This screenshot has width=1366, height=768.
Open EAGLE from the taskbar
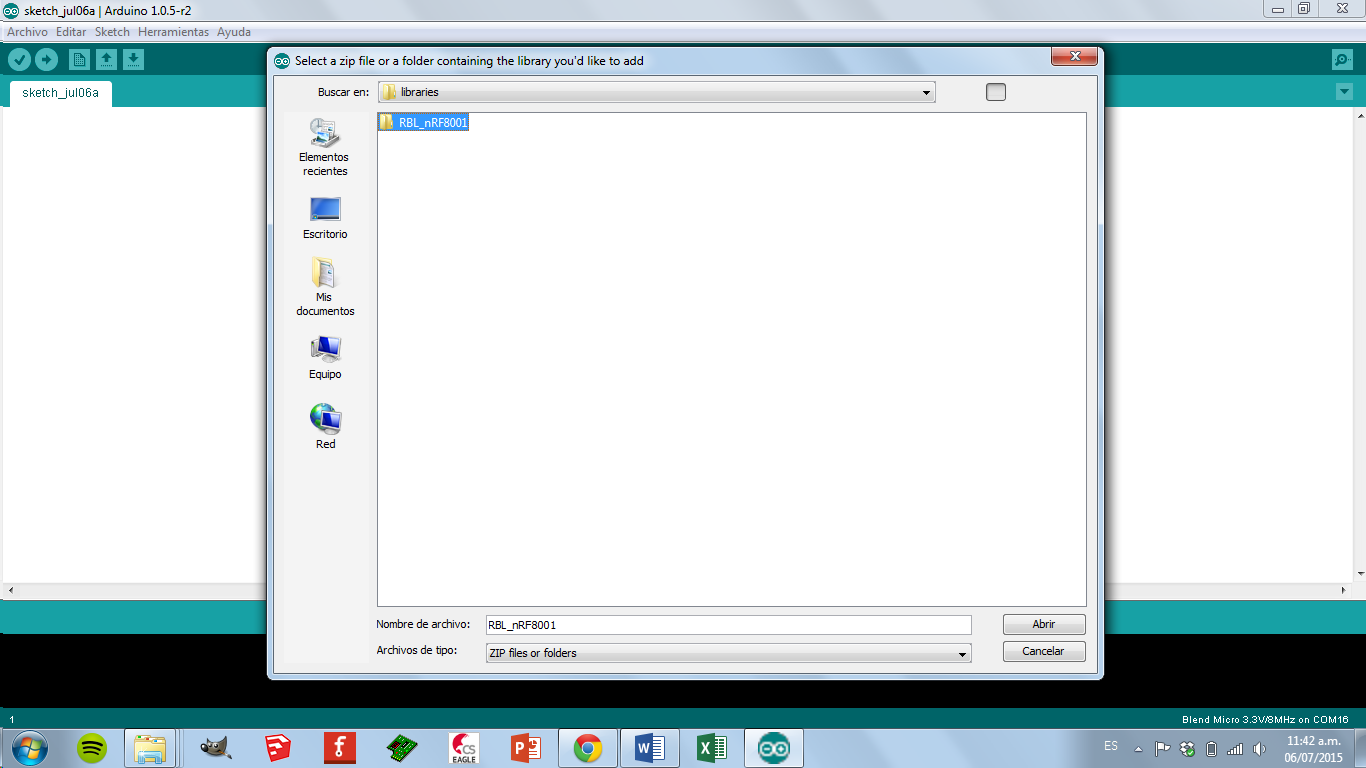[464, 748]
